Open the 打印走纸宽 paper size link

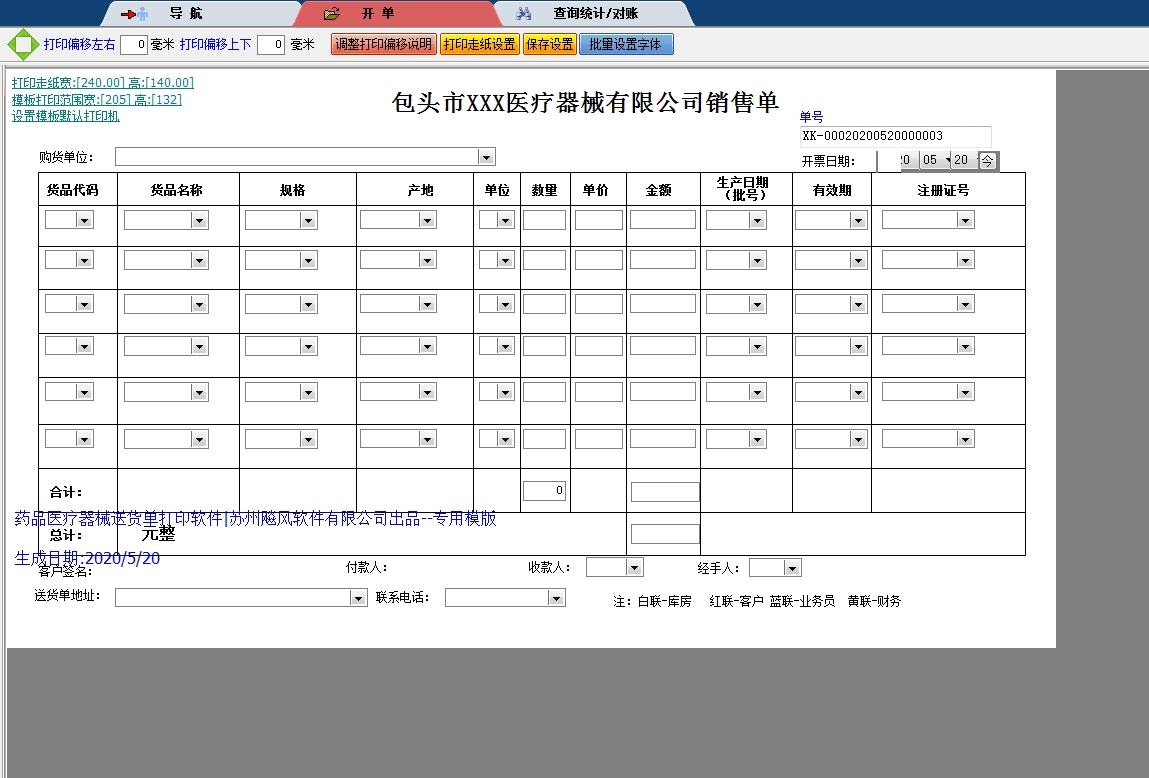pyautogui.click(x=102, y=83)
